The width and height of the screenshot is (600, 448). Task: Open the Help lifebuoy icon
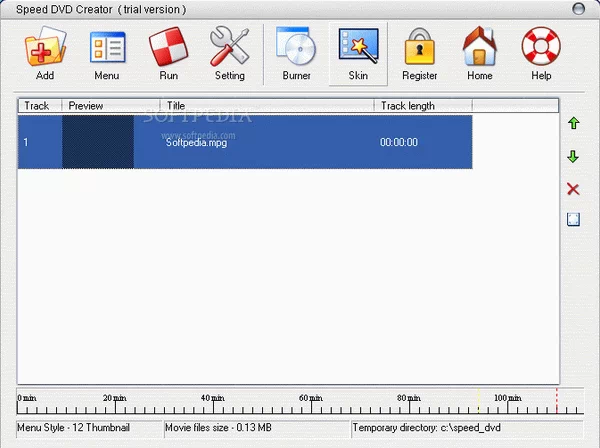click(x=541, y=46)
